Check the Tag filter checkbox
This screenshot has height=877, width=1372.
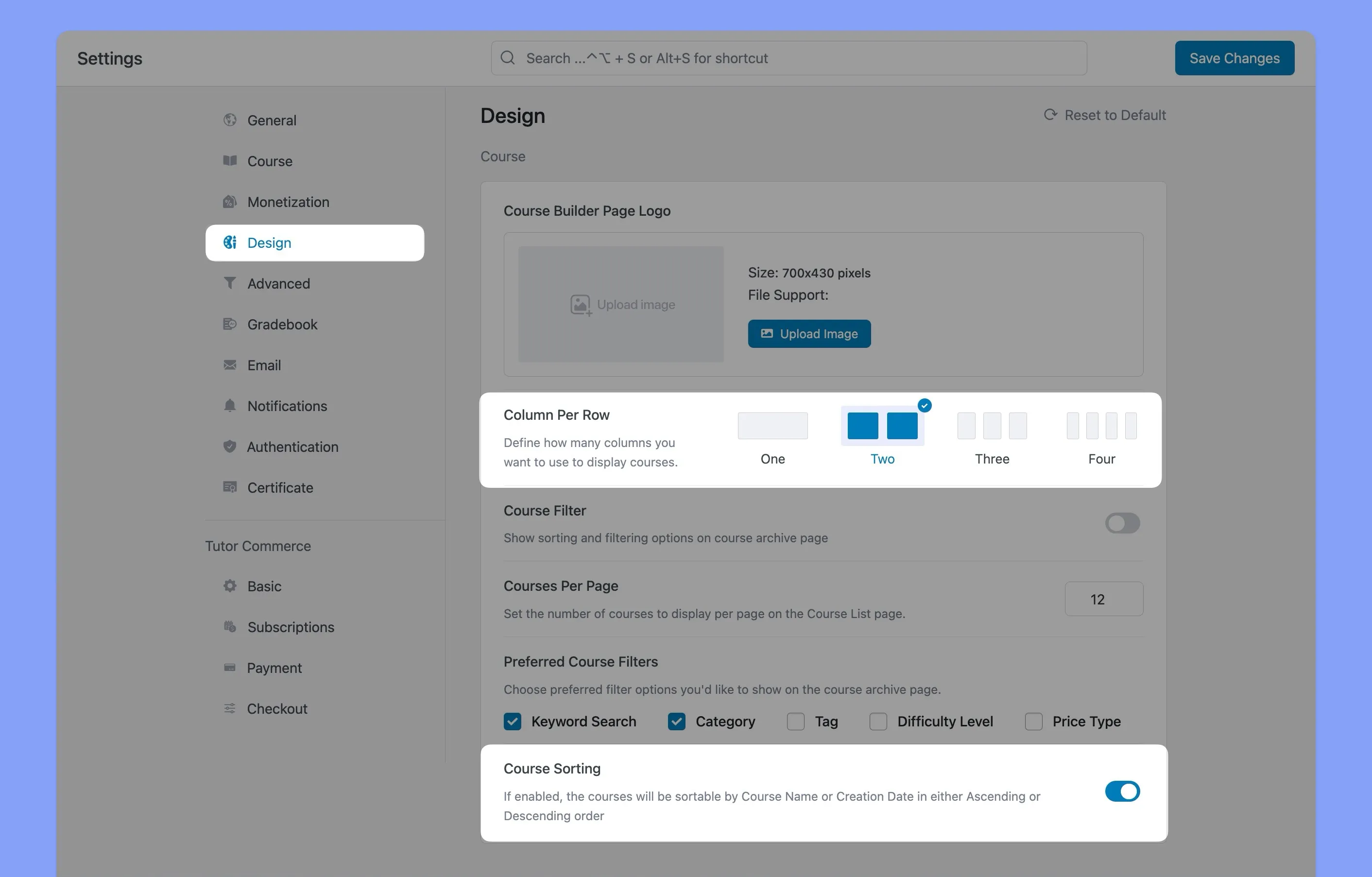795,721
